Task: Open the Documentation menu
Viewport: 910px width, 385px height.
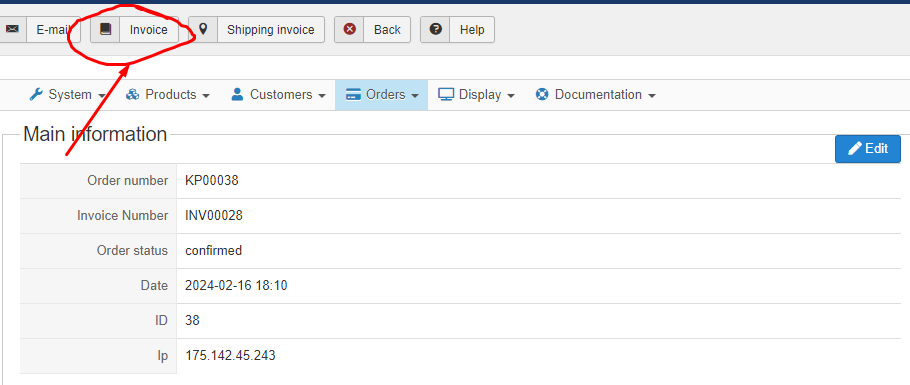Action: pyautogui.click(x=595, y=95)
